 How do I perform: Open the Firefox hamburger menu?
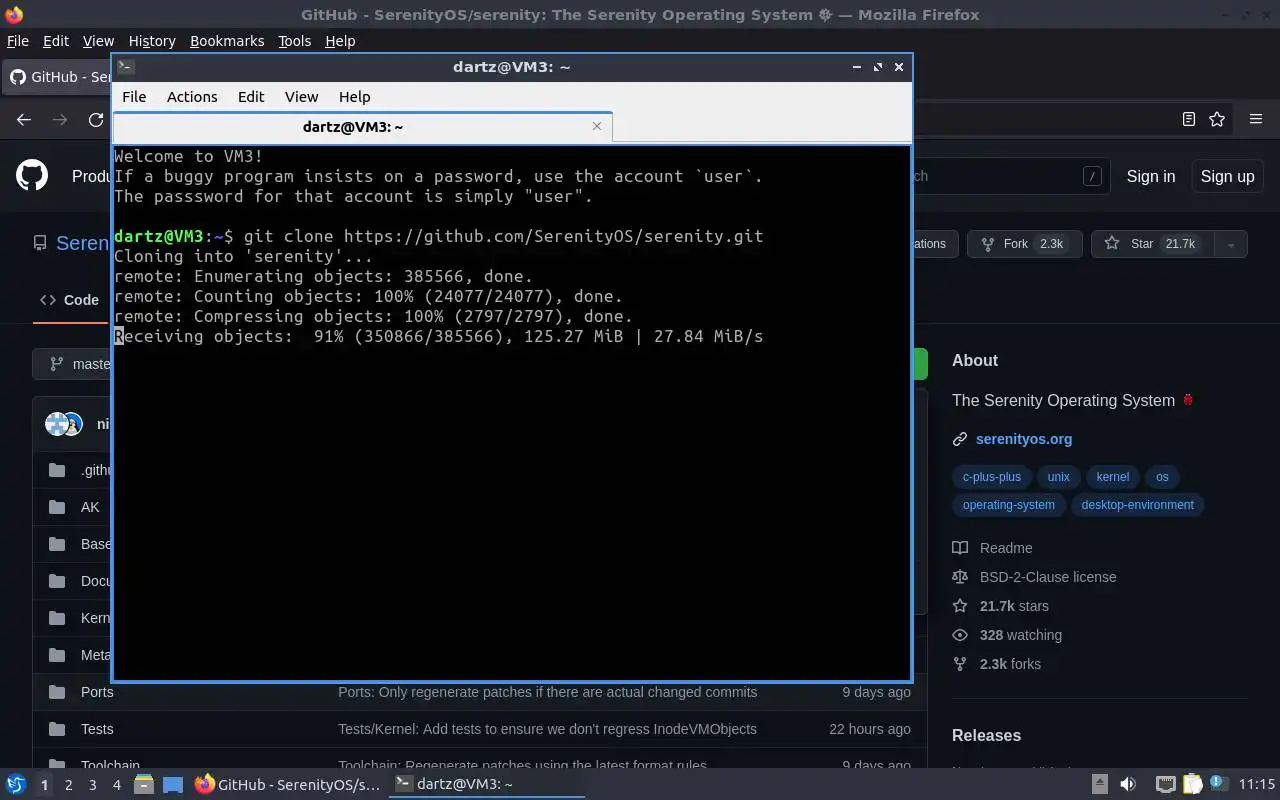tap(1256, 119)
